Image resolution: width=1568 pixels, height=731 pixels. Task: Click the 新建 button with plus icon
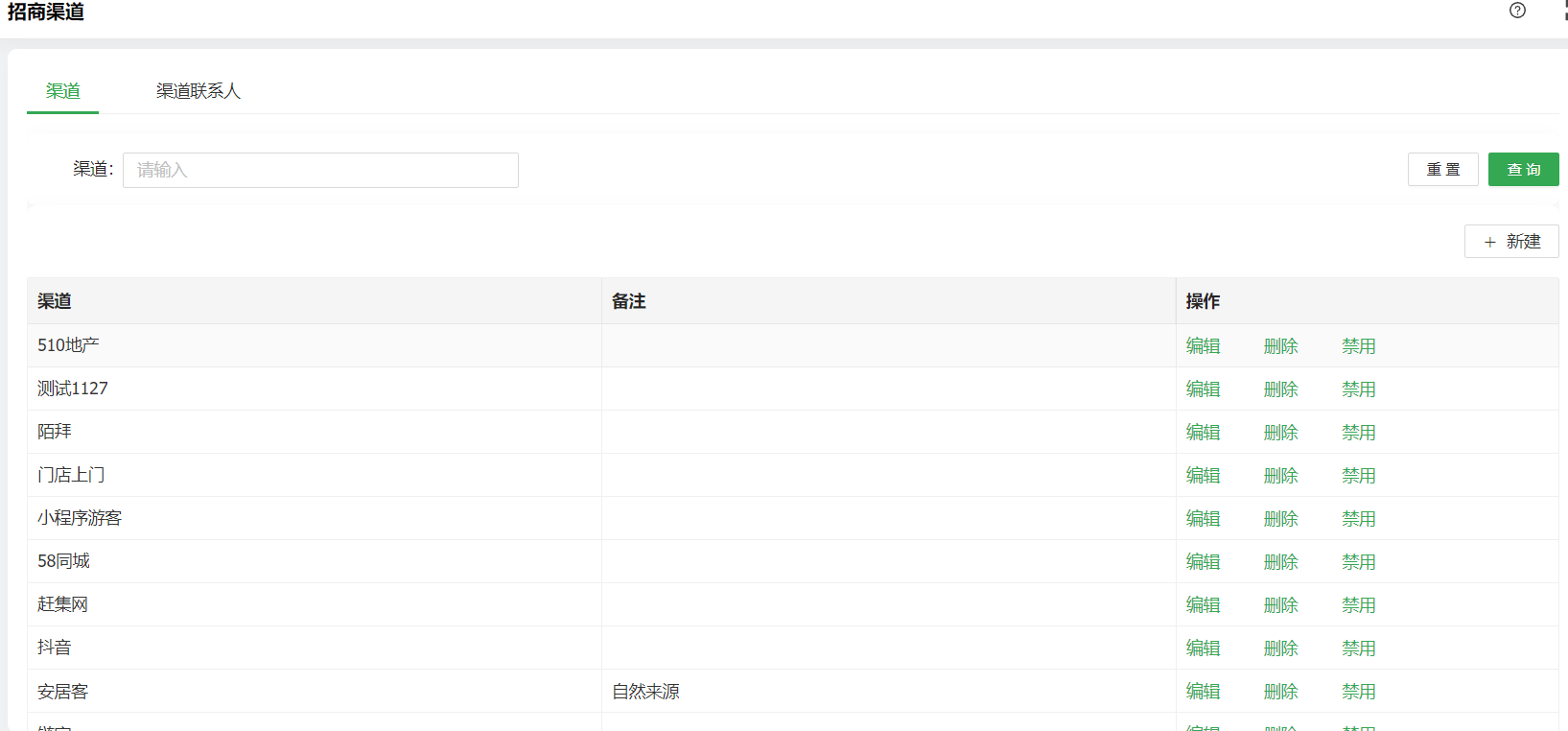pyautogui.click(x=1511, y=242)
